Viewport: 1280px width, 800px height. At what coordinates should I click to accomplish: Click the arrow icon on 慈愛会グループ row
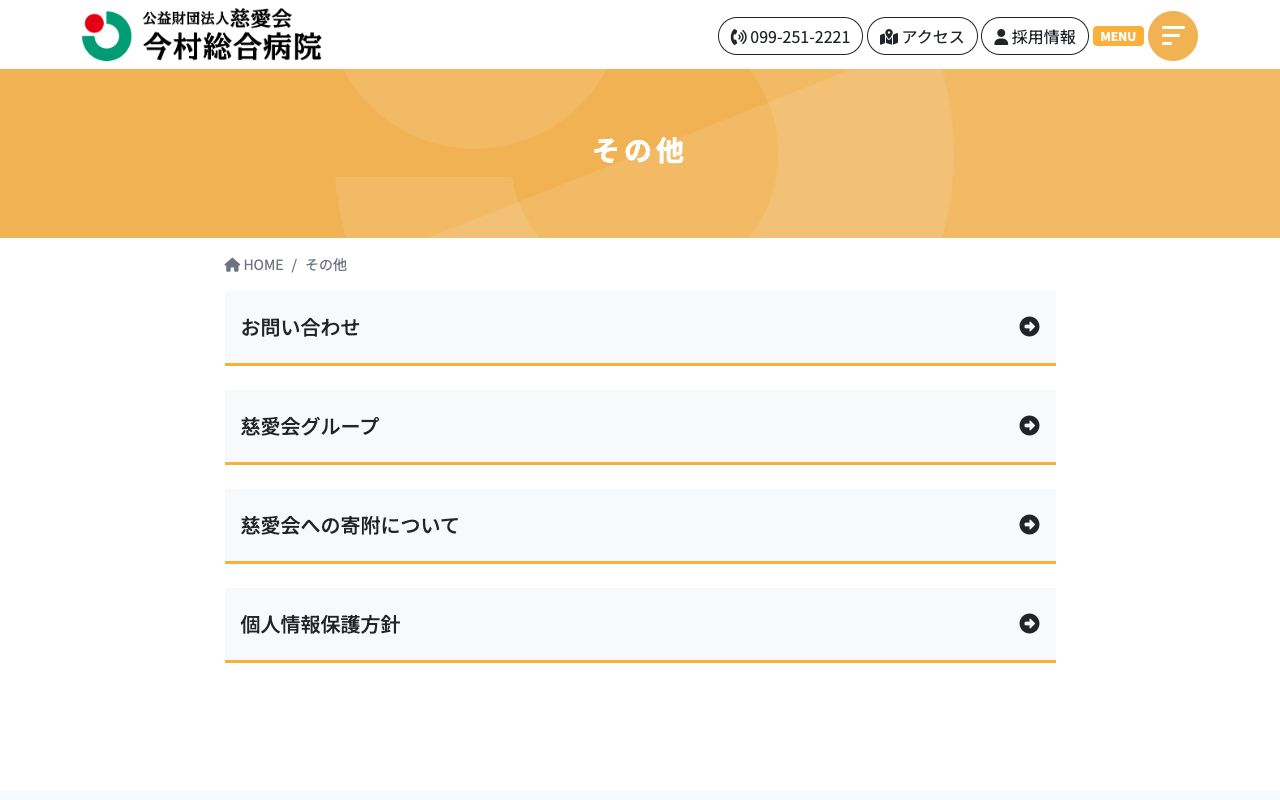tap(1029, 426)
